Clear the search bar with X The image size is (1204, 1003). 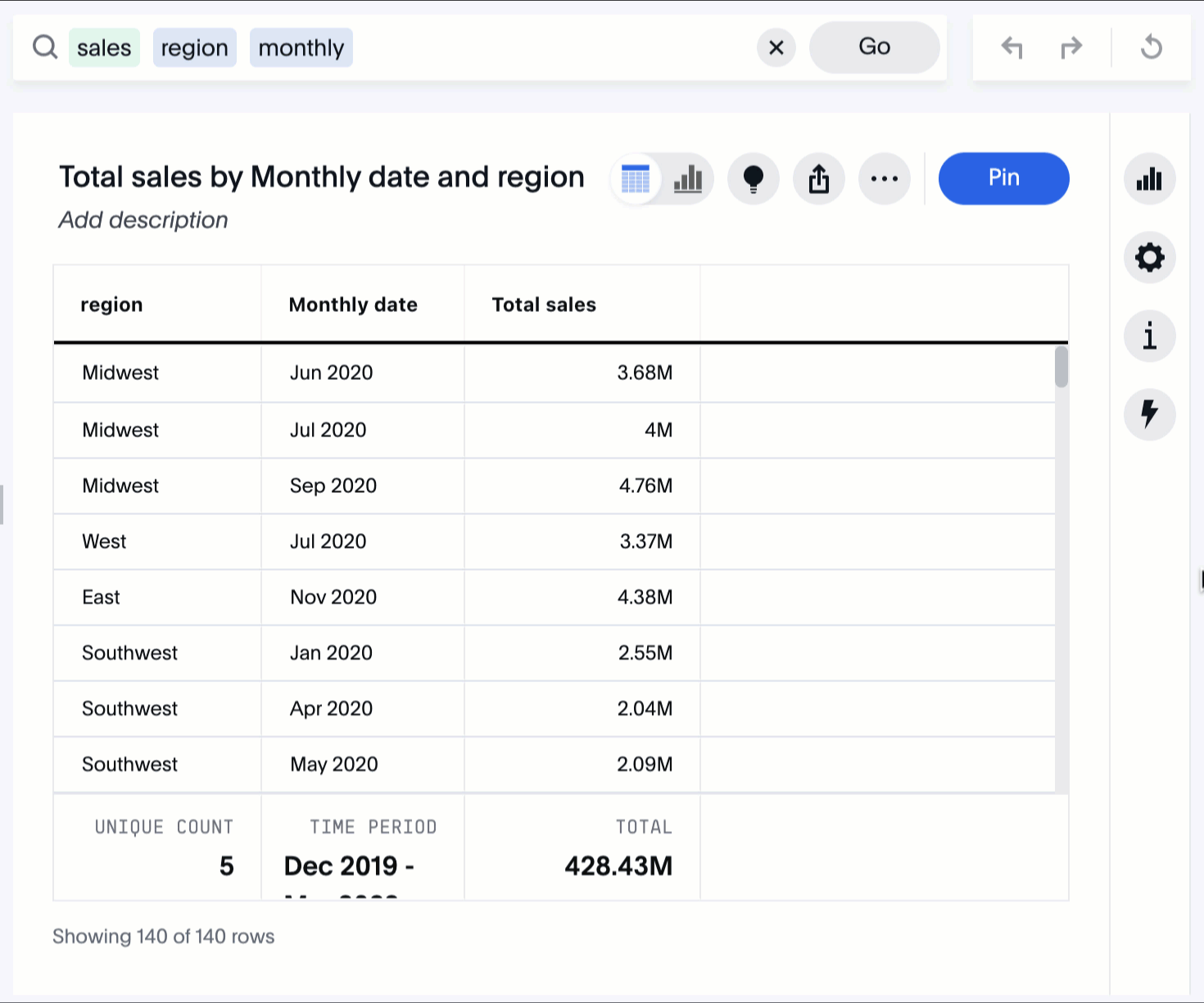[776, 47]
